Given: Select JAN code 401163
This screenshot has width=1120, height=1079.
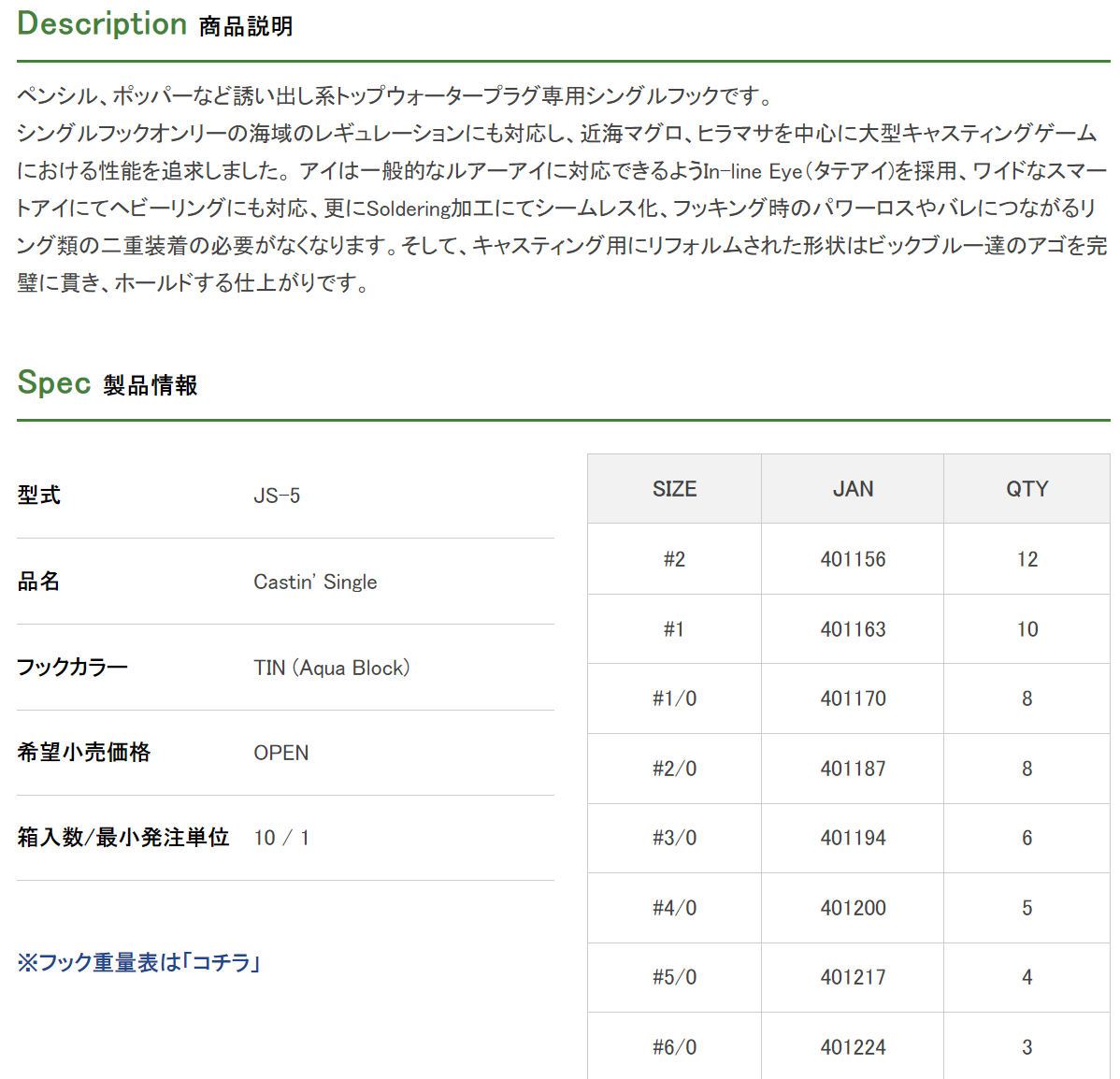Looking at the screenshot, I should [x=853, y=629].
